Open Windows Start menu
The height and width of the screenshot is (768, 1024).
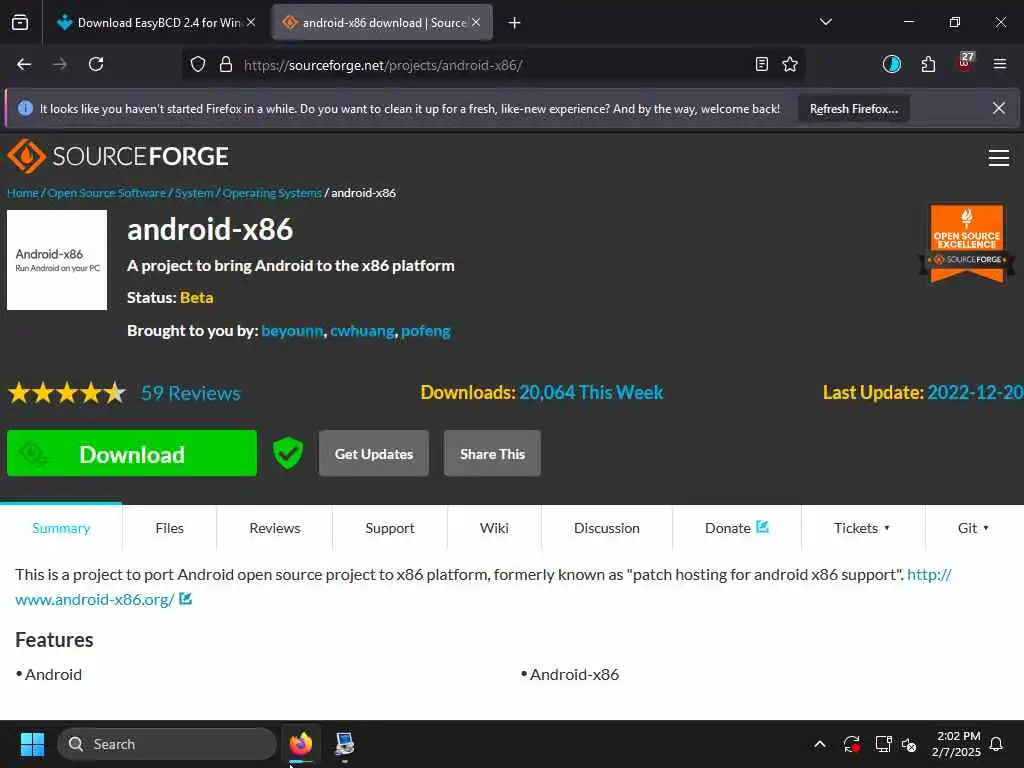[32, 744]
